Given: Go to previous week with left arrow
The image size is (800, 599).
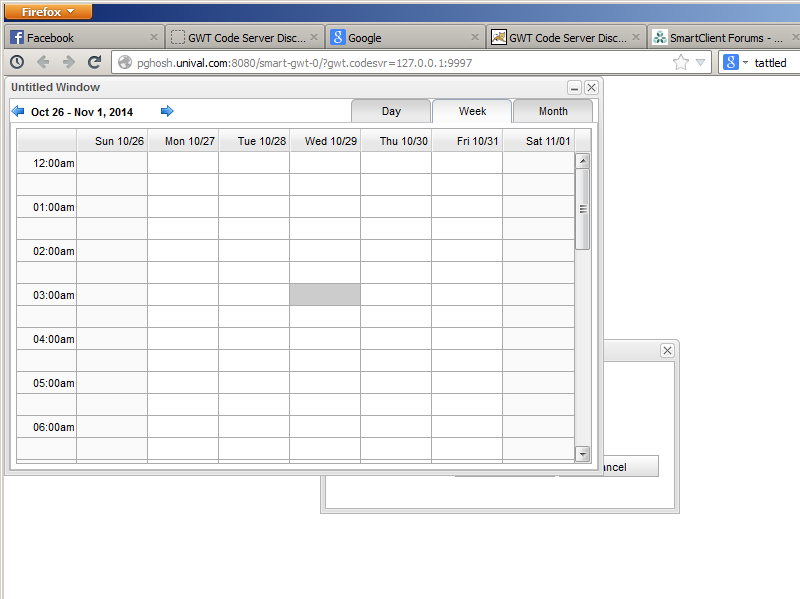Looking at the screenshot, I should tap(18, 111).
